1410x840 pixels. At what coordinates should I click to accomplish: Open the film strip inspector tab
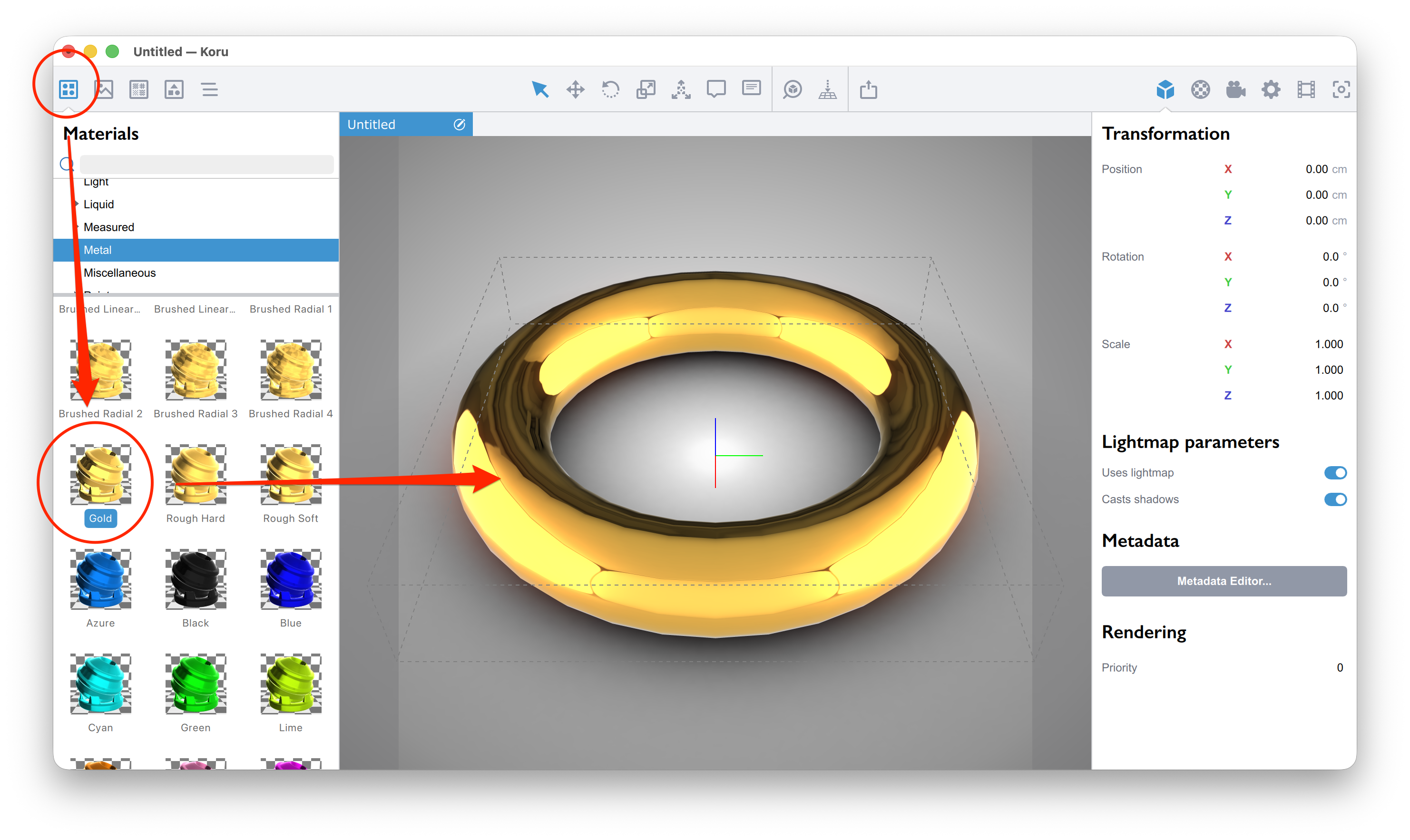[x=1306, y=89]
